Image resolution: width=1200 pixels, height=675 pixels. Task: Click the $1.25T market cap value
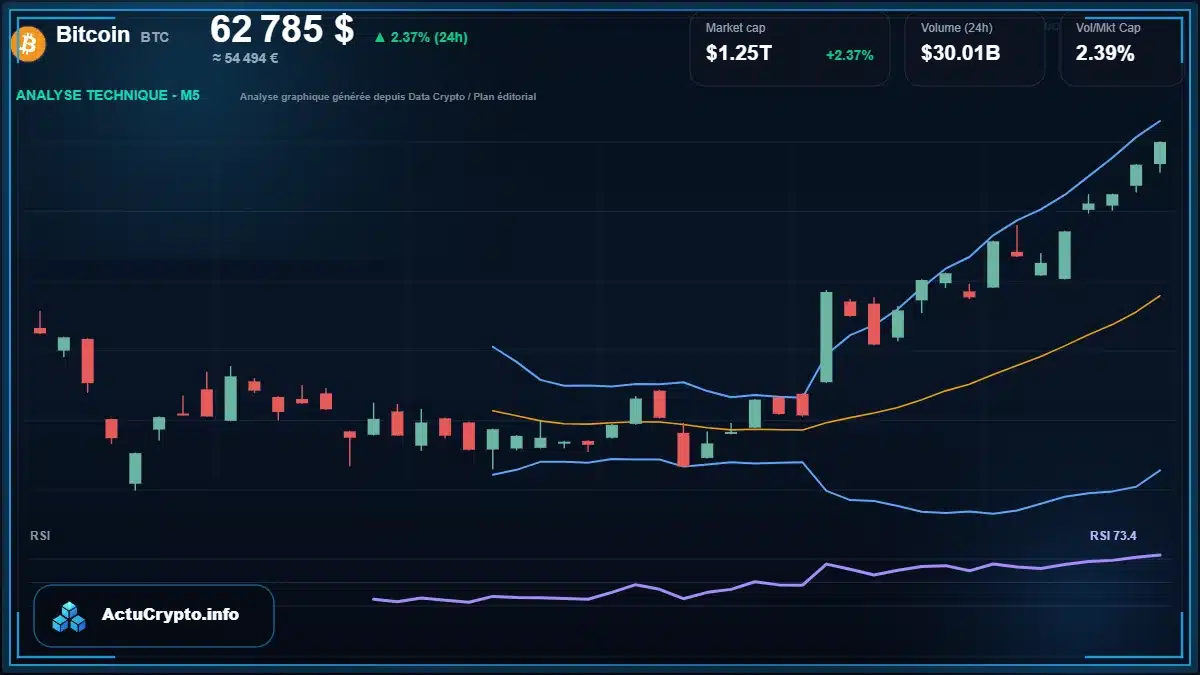(738, 54)
